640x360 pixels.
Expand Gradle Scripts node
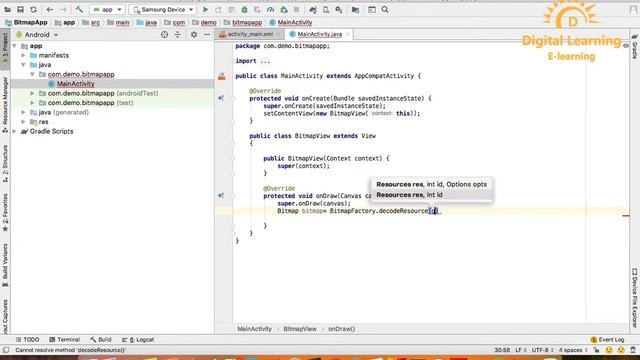pyautogui.click(x=15, y=131)
